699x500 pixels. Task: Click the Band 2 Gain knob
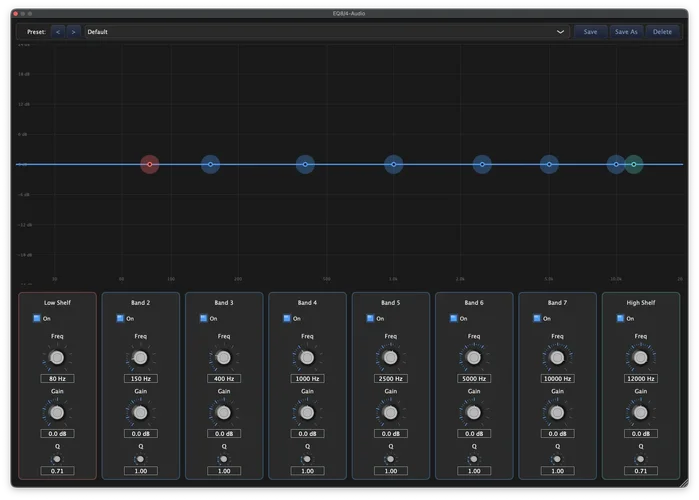pos(140,413)
